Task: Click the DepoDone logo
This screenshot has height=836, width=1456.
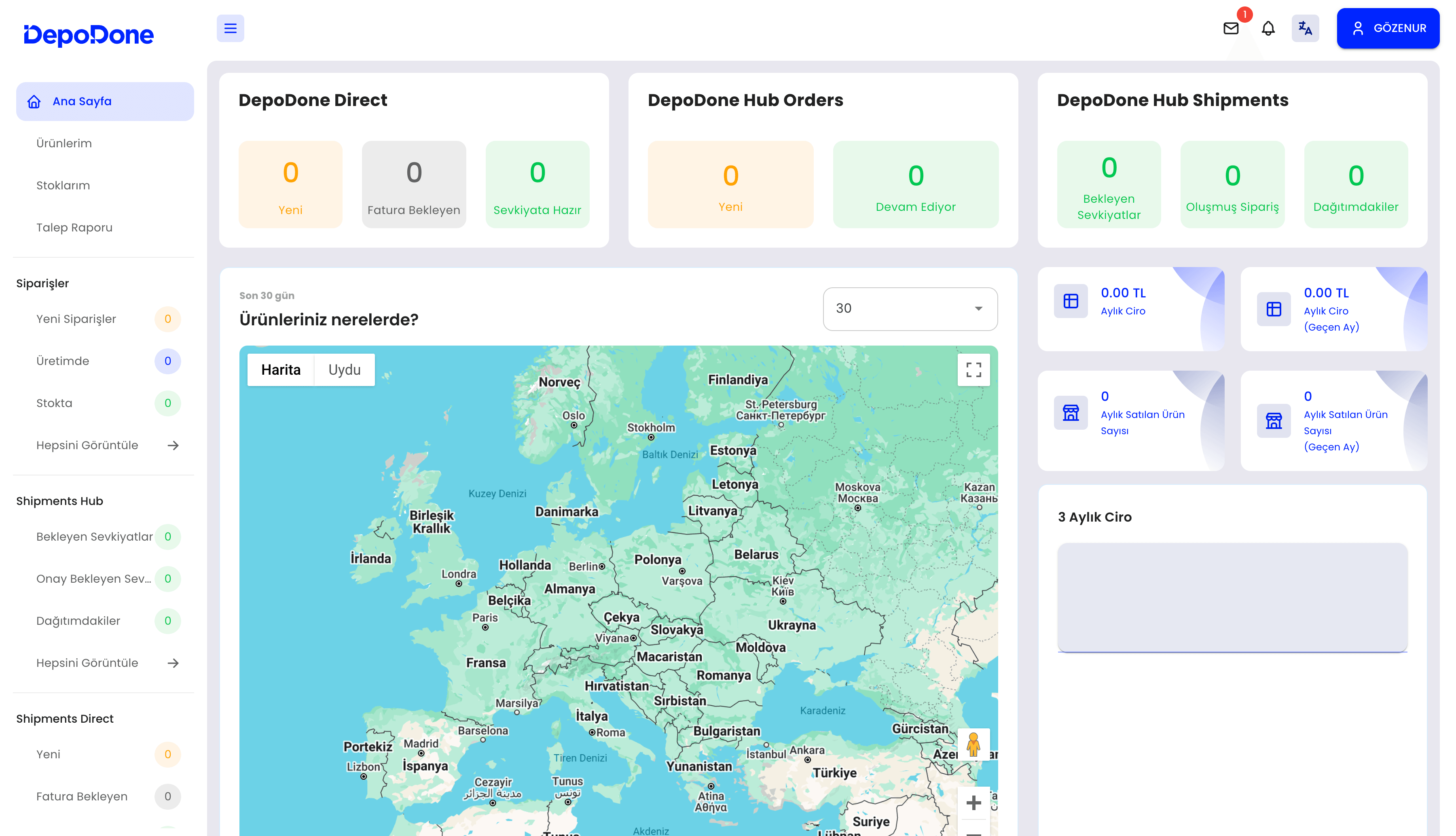Action: (89, 35)
